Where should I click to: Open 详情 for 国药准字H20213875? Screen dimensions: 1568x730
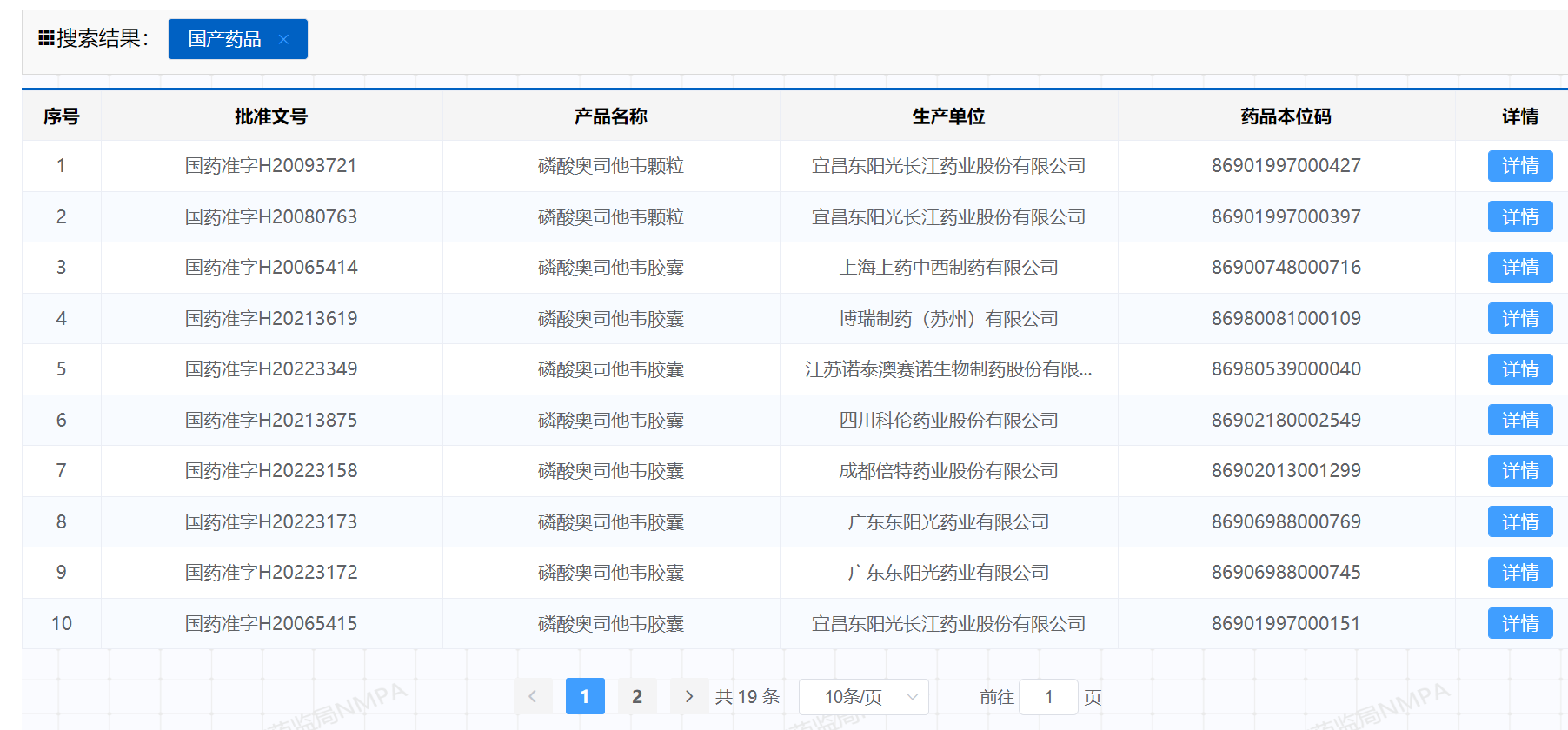tap(1520, 421)
